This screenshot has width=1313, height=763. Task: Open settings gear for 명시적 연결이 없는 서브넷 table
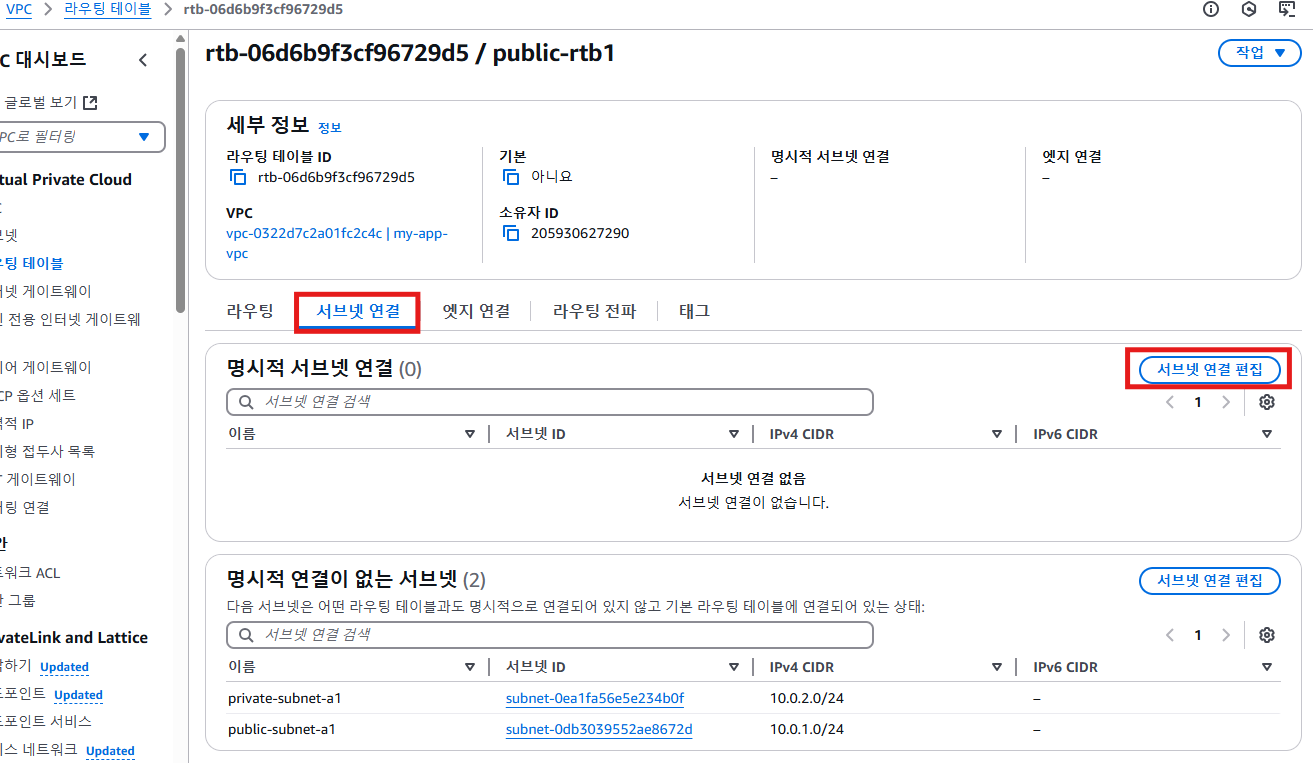click(x=1267, y=635)
